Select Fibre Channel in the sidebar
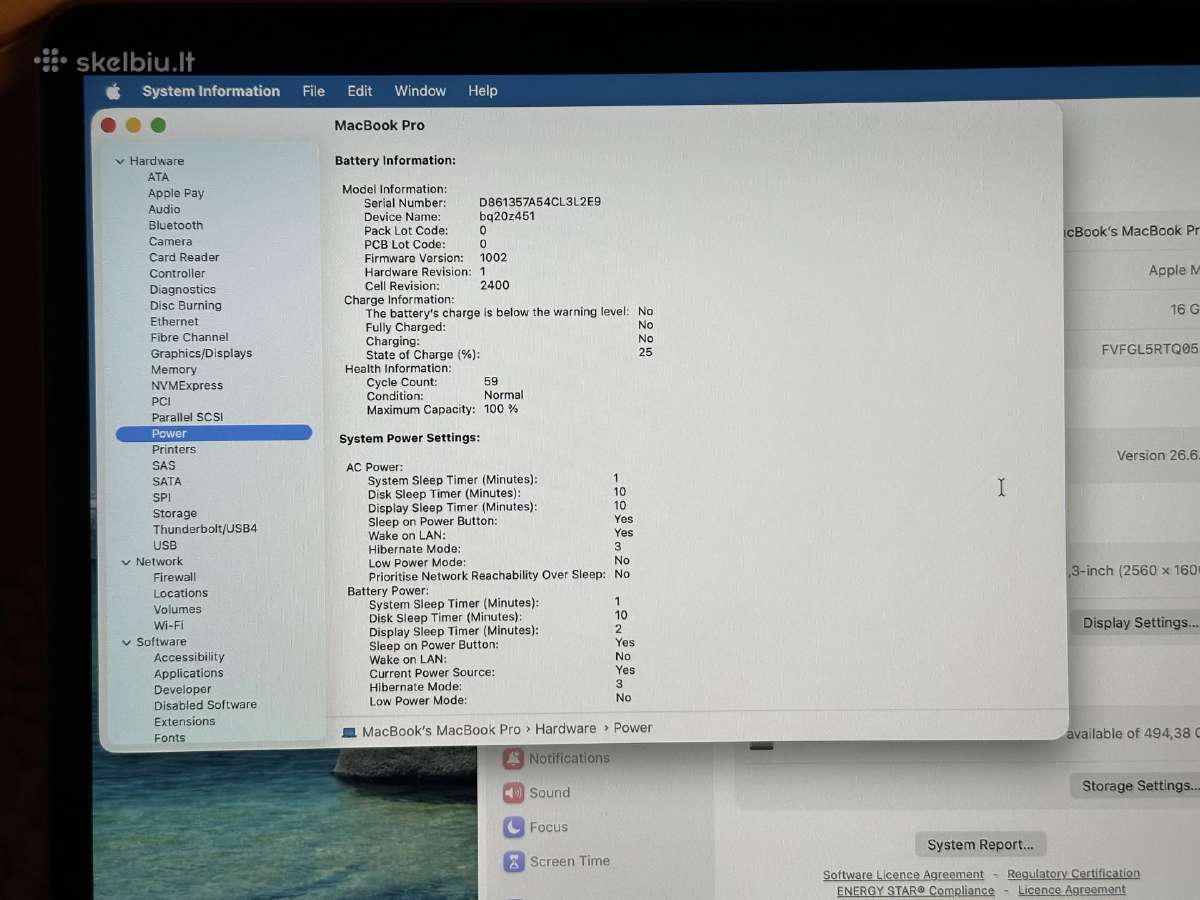 pyautogui.click(x=189, y=337)
